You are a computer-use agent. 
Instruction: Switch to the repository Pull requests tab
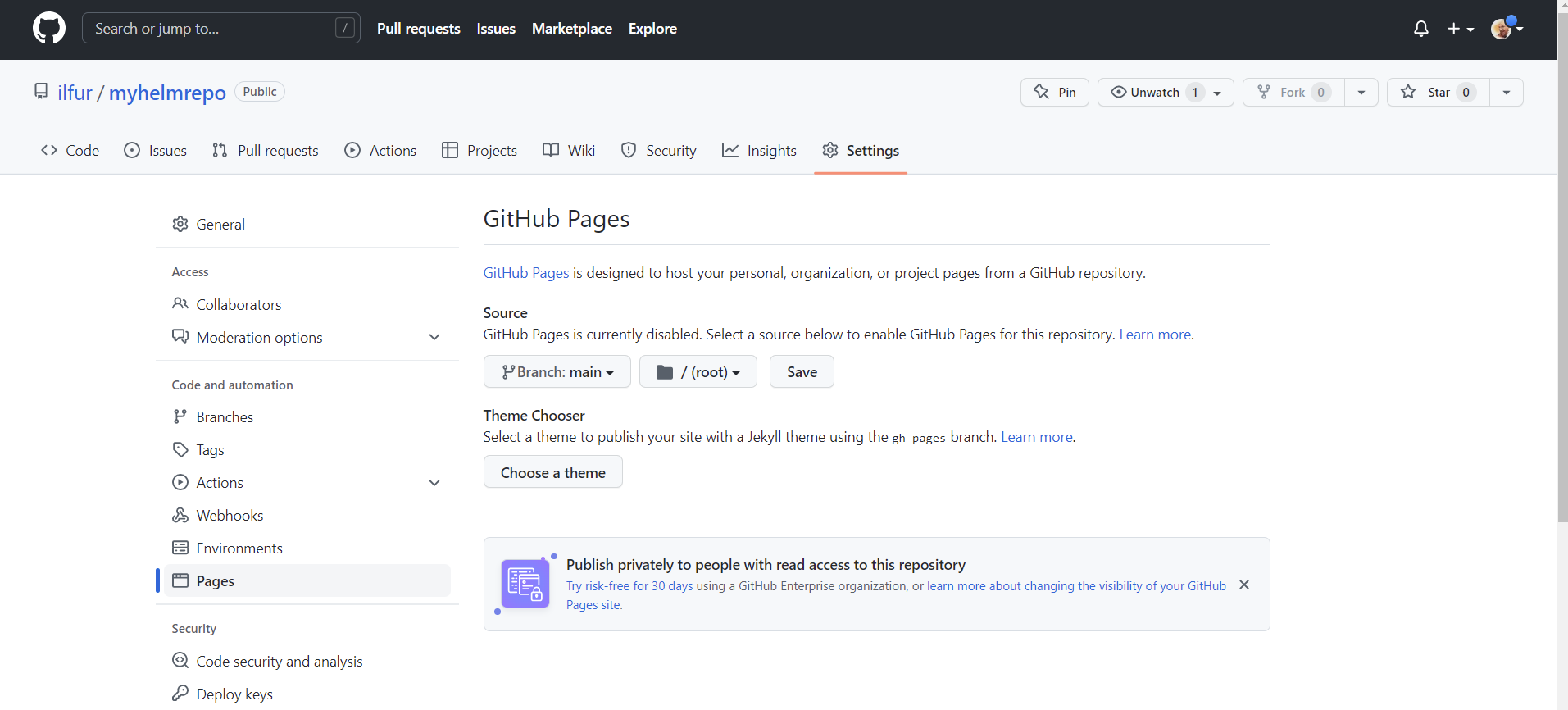265,150
